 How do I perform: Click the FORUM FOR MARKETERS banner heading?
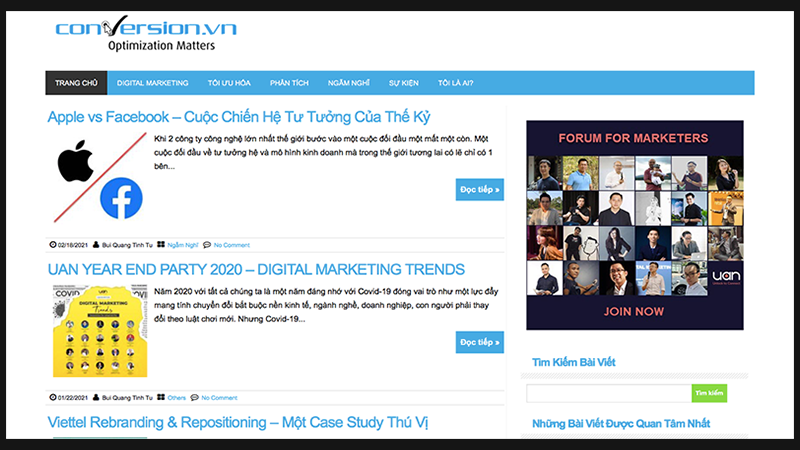point(633,138)
